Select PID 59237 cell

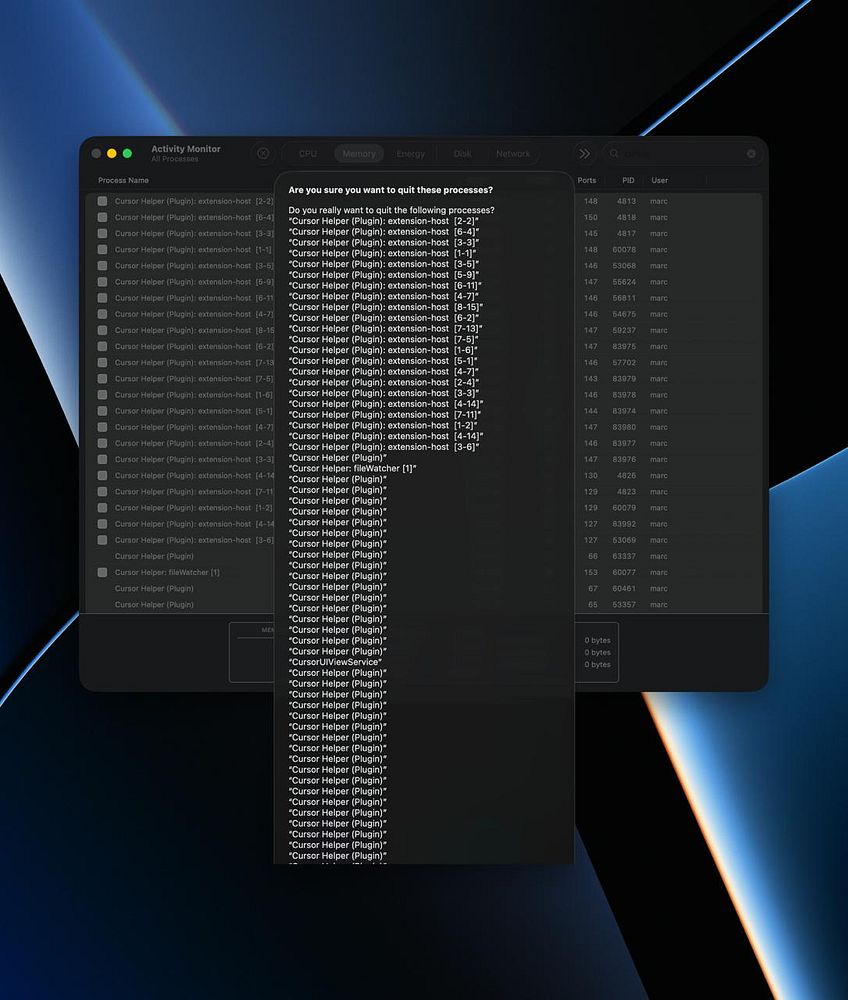(x=624, y=330)
